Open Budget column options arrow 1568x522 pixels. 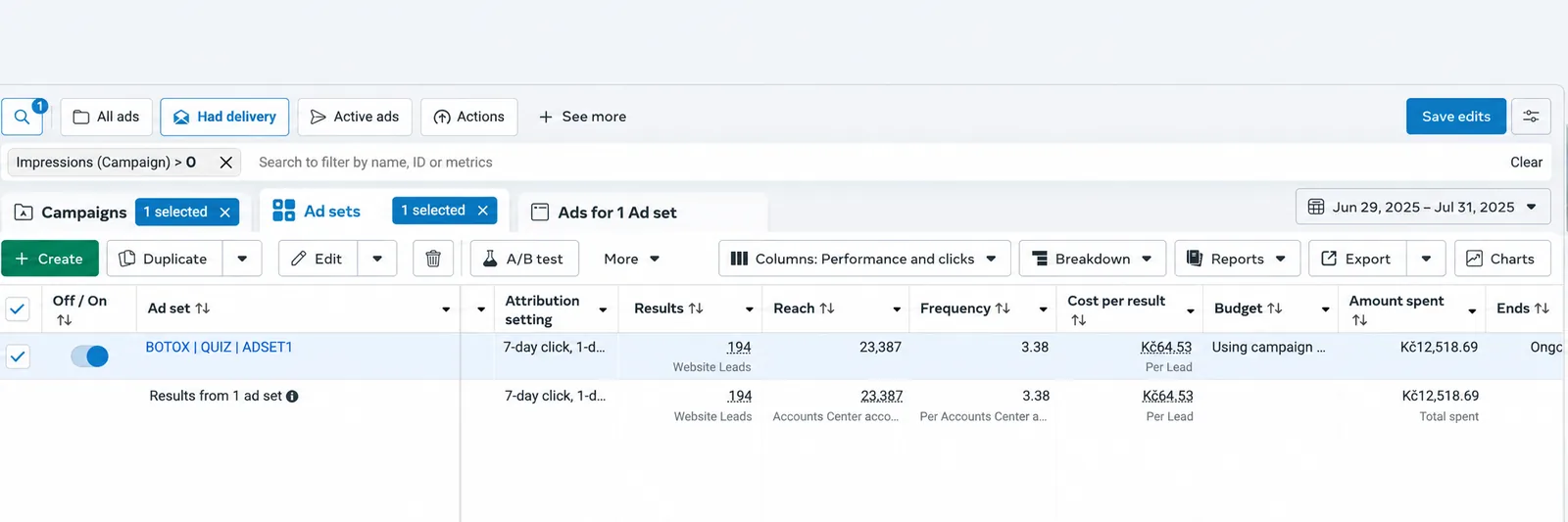coord(1326,309)
